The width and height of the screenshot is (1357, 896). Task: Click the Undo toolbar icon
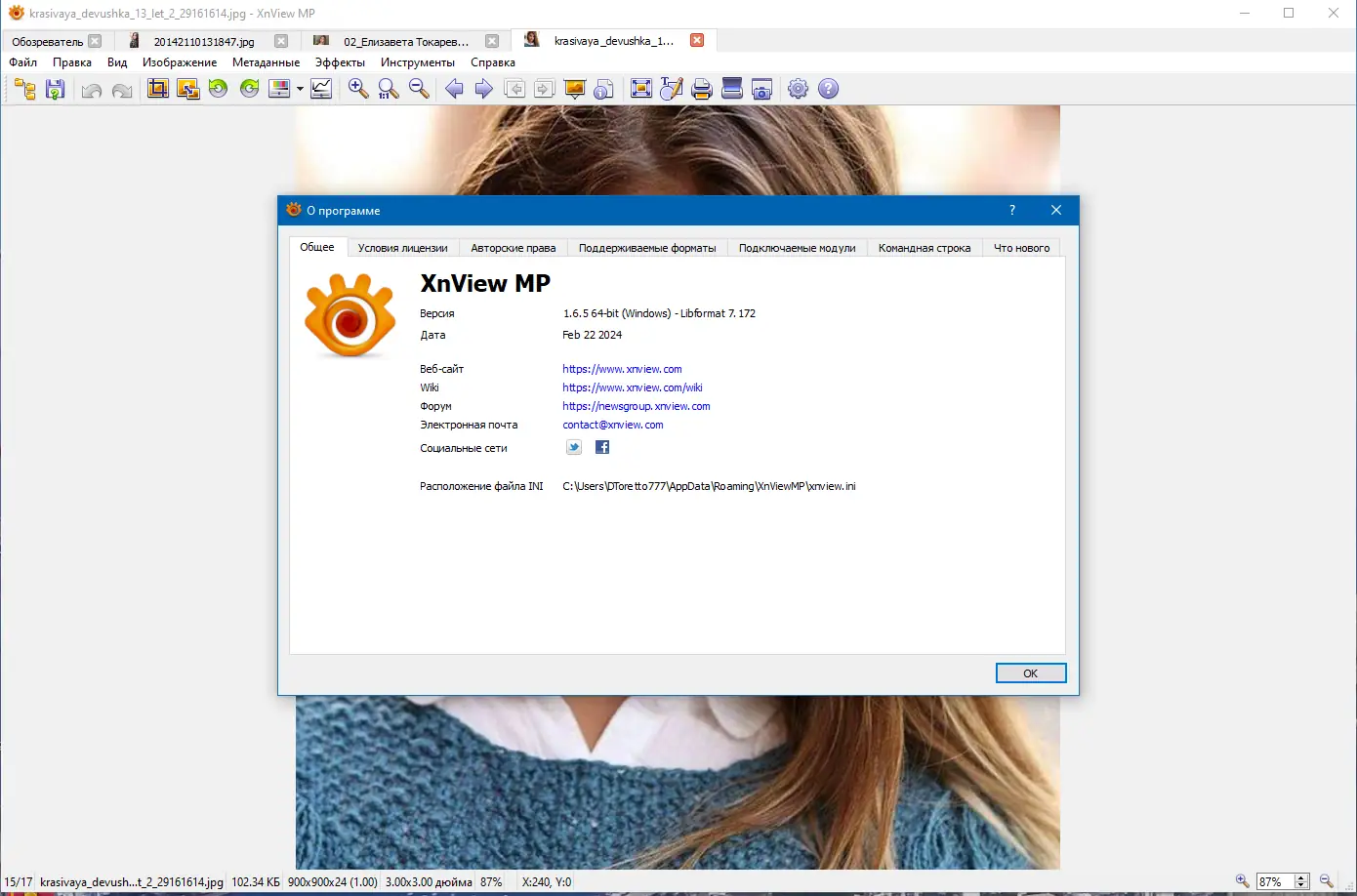(92, 90)
